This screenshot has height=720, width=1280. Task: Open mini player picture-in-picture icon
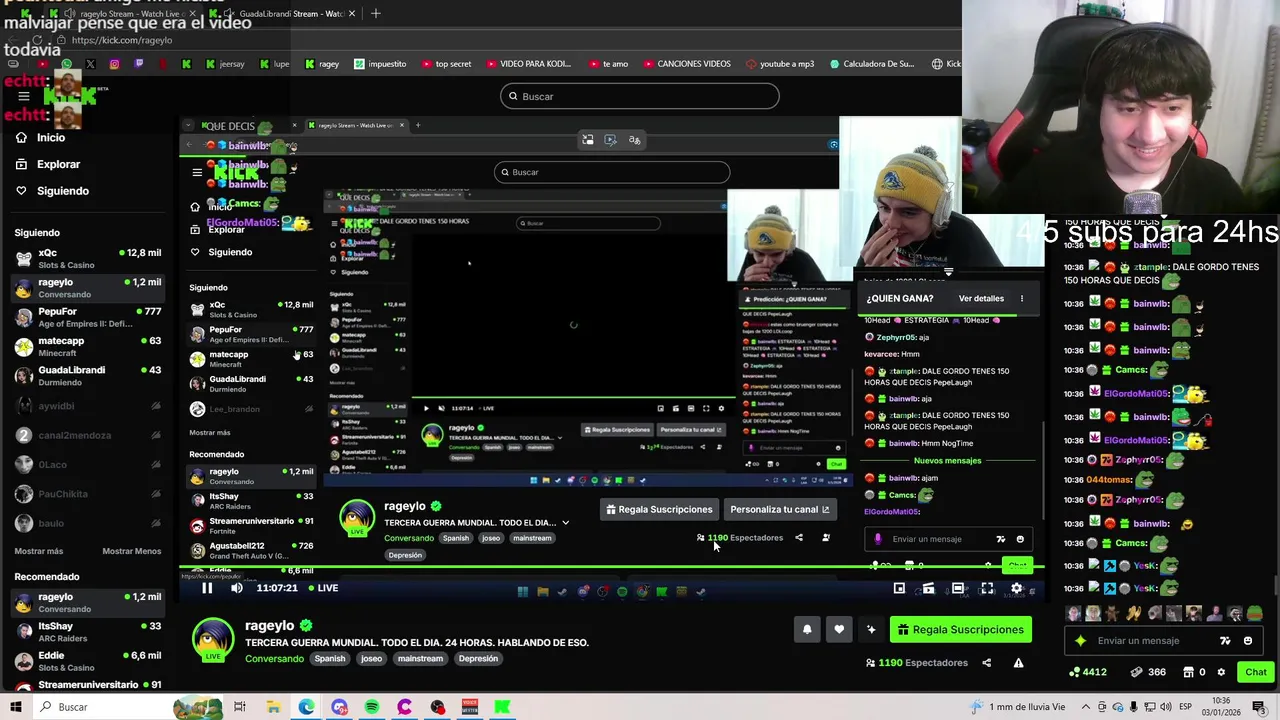899,588
